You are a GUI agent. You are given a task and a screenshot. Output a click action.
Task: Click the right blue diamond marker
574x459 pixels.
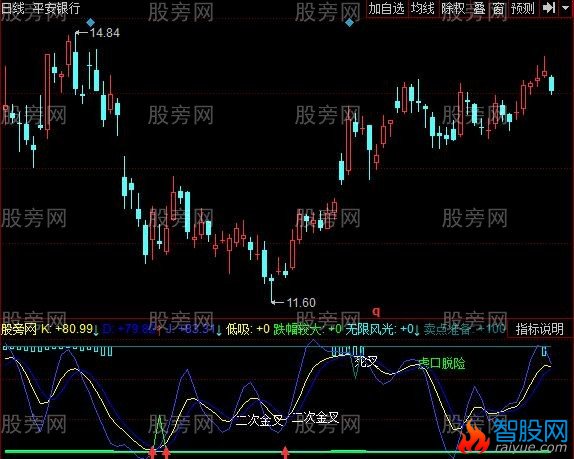tap(349, 22)
